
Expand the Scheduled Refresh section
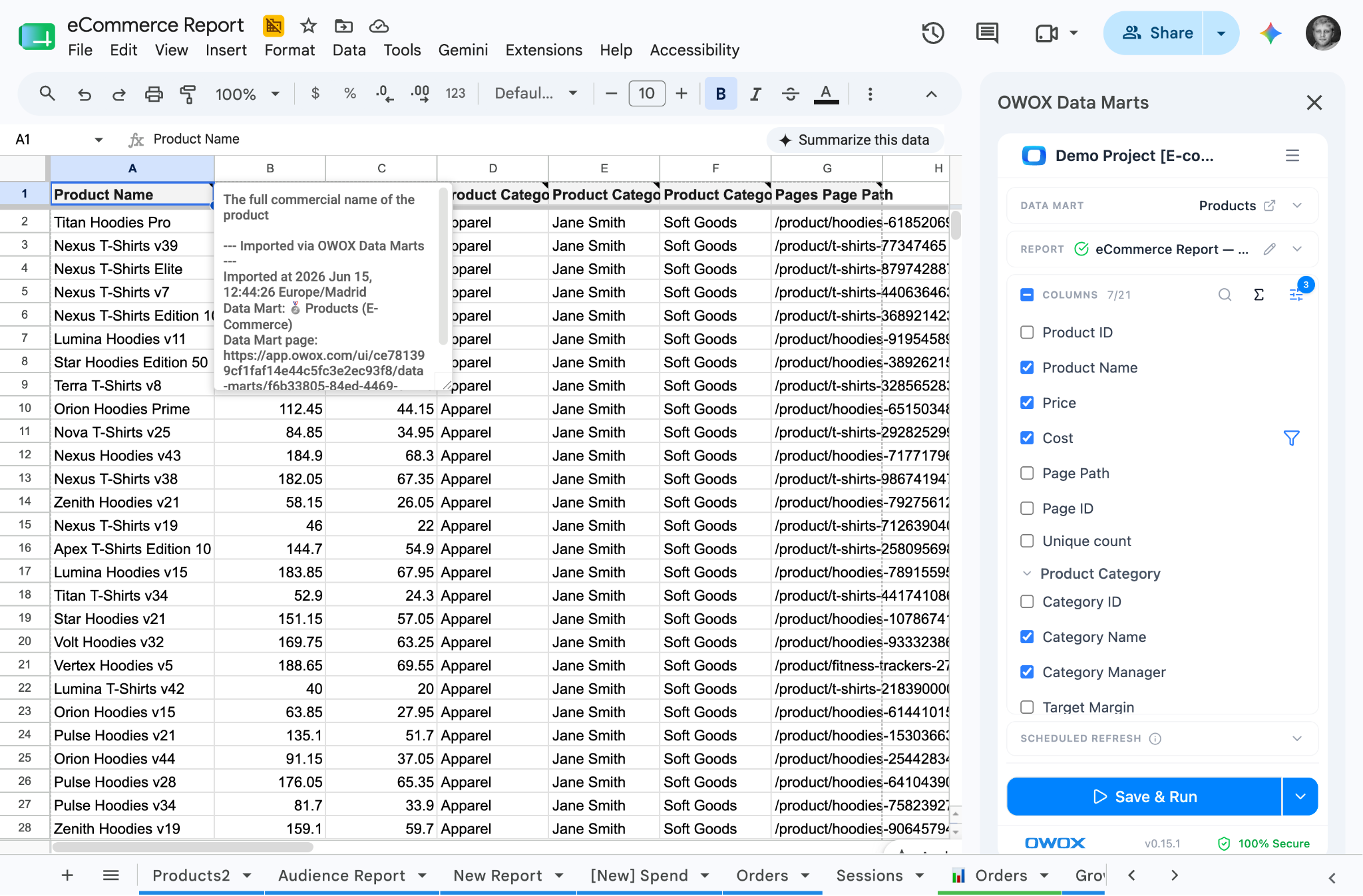point(1297,738)
